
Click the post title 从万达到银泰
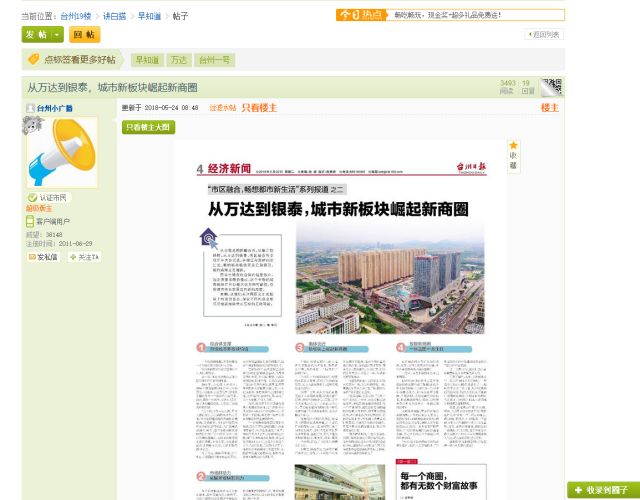pyautogui.click(x=113, y=87)
